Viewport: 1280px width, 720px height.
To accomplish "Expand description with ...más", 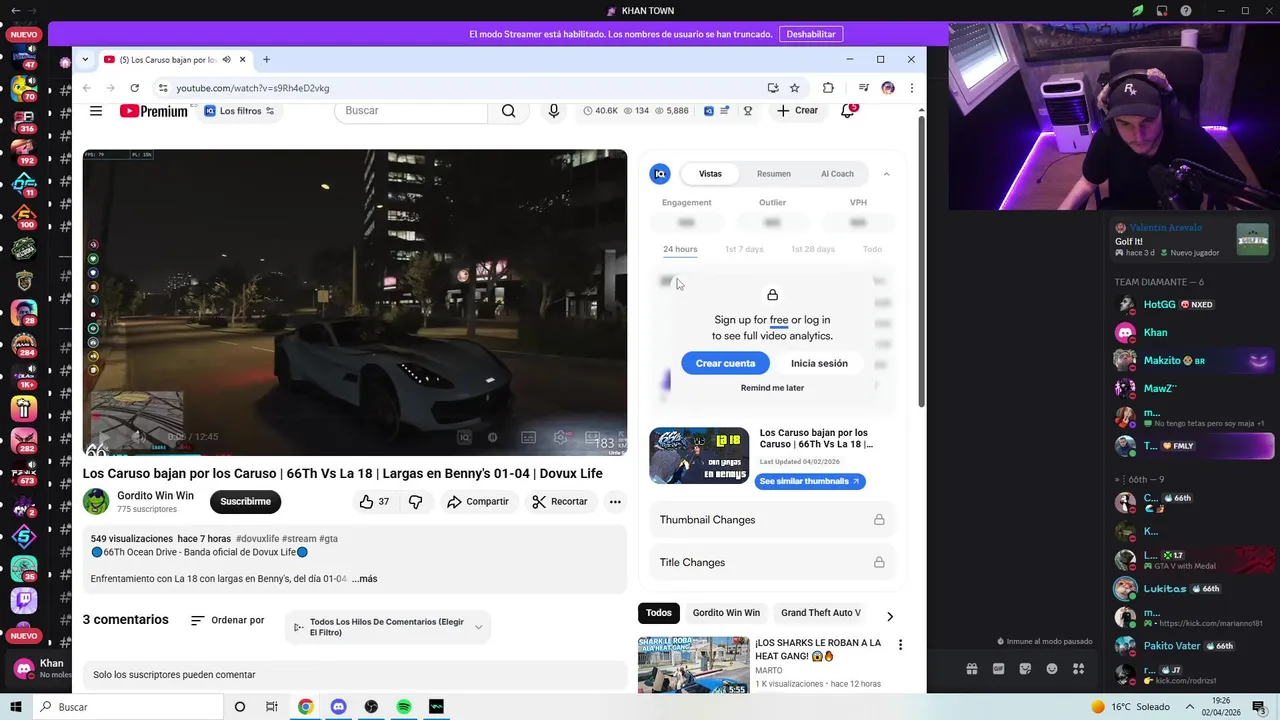I will (364, 579).
